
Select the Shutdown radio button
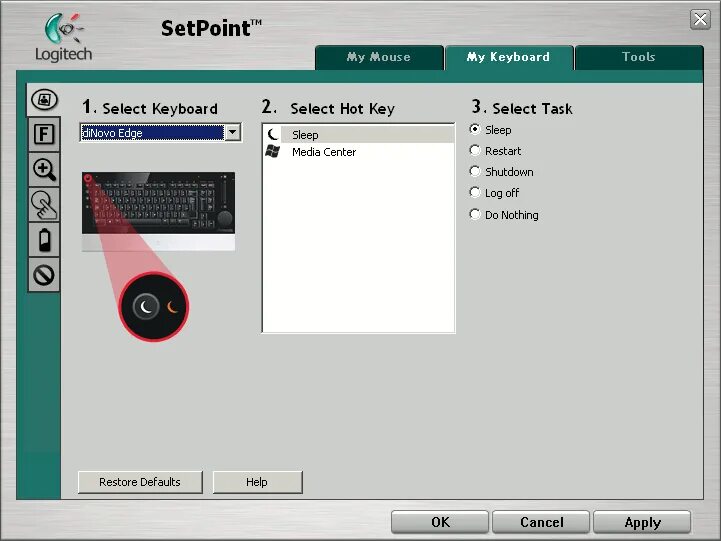tap(475, 171)
